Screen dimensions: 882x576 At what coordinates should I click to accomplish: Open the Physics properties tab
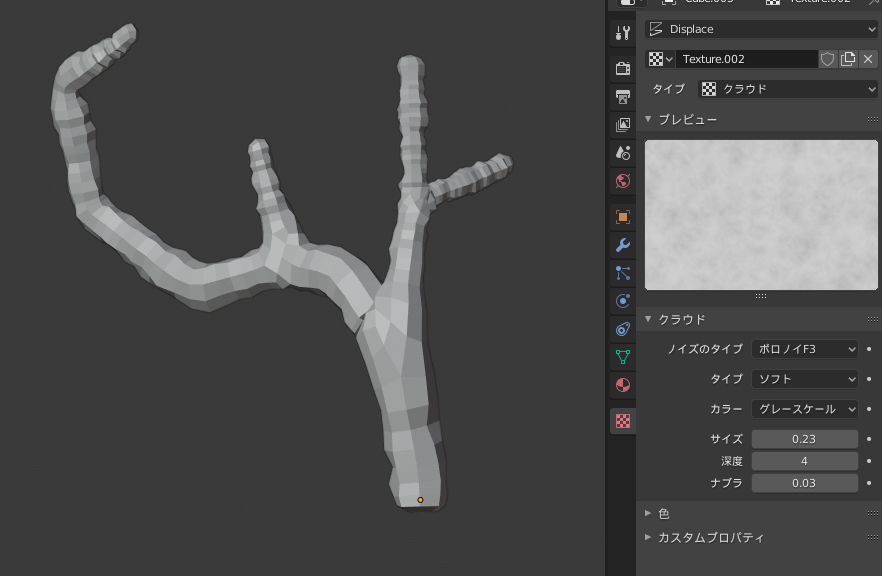click(623, 301)
